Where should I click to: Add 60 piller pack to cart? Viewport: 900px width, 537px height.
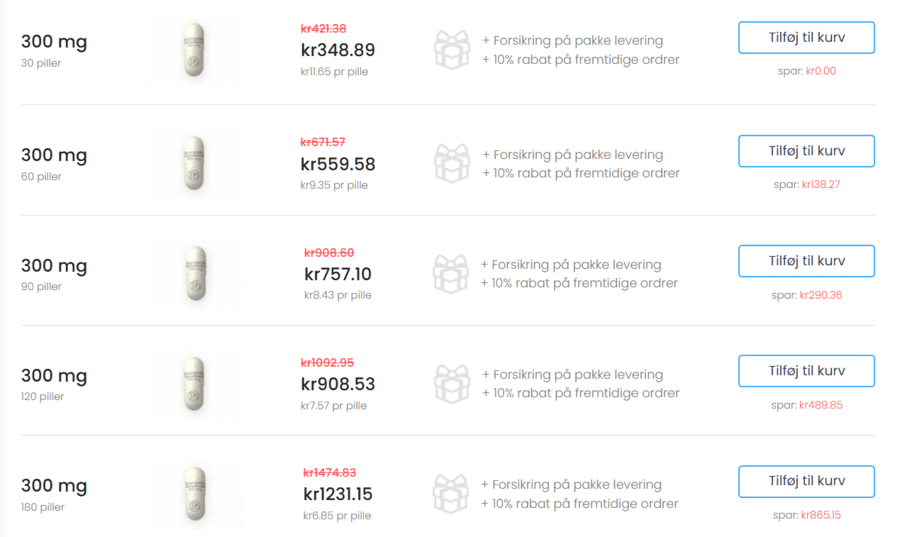[x=806, y=151]
